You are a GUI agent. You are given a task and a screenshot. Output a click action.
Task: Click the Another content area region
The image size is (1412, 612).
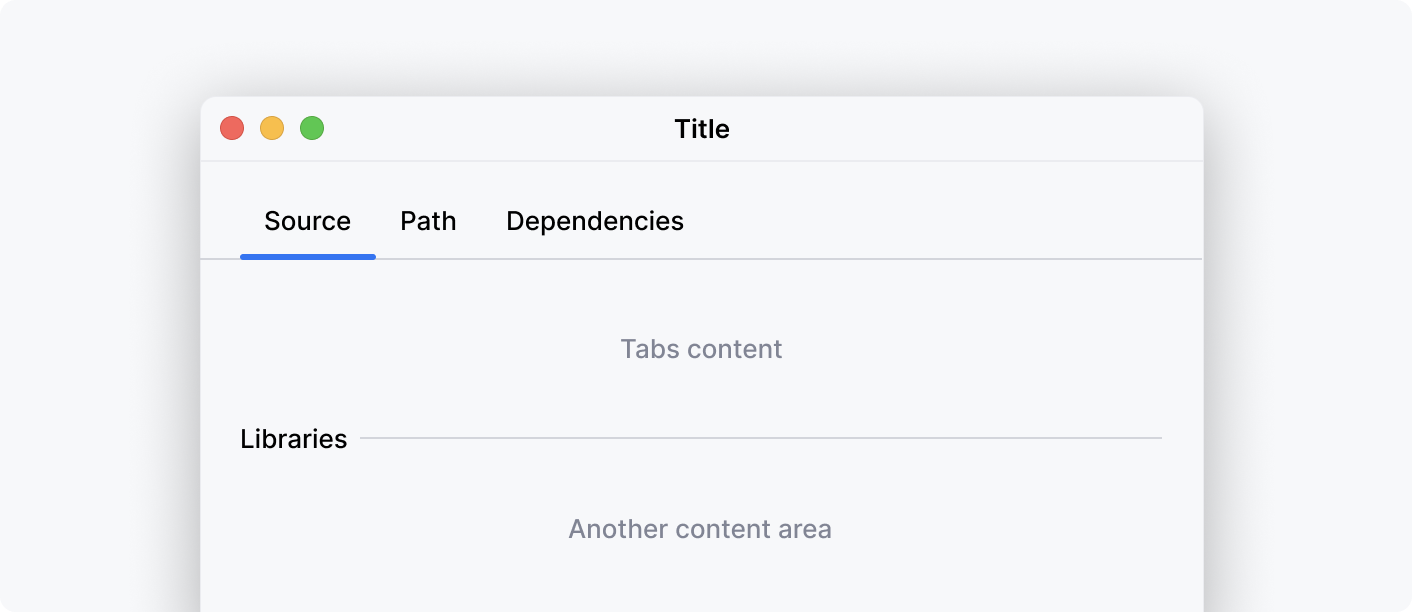point(700,529)
